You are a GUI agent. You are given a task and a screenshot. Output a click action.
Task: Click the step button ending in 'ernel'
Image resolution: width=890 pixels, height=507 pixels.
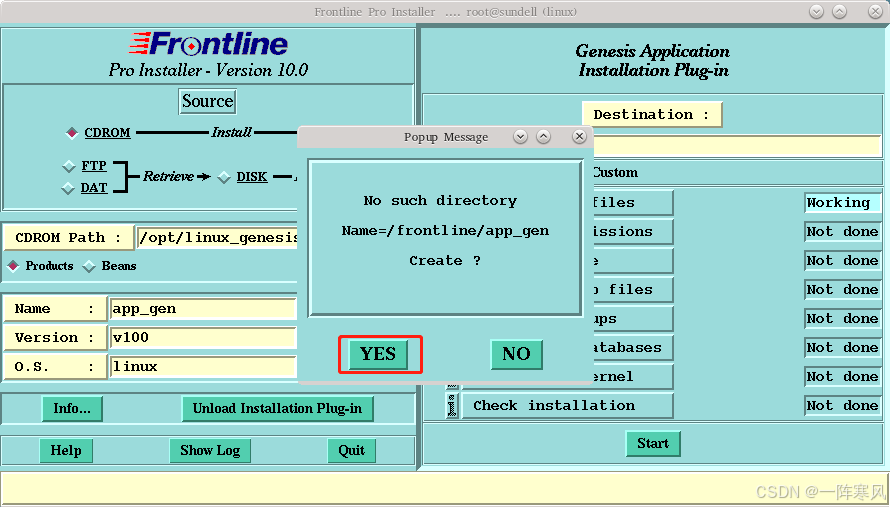[633, 376]
